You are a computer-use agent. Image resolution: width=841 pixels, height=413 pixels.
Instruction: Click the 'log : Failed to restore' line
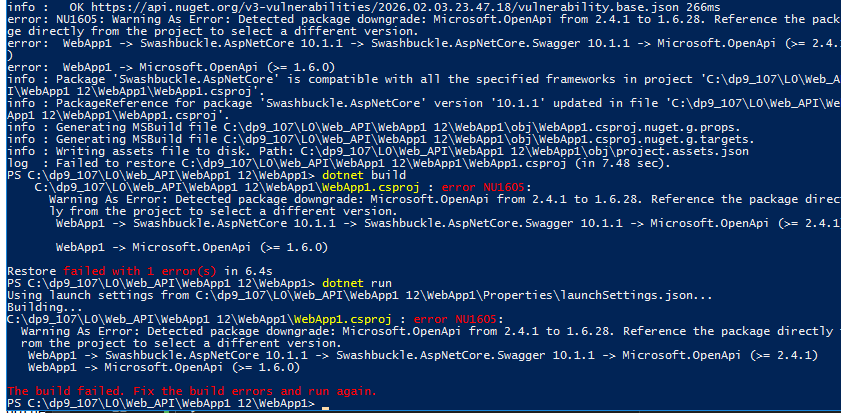339,163
